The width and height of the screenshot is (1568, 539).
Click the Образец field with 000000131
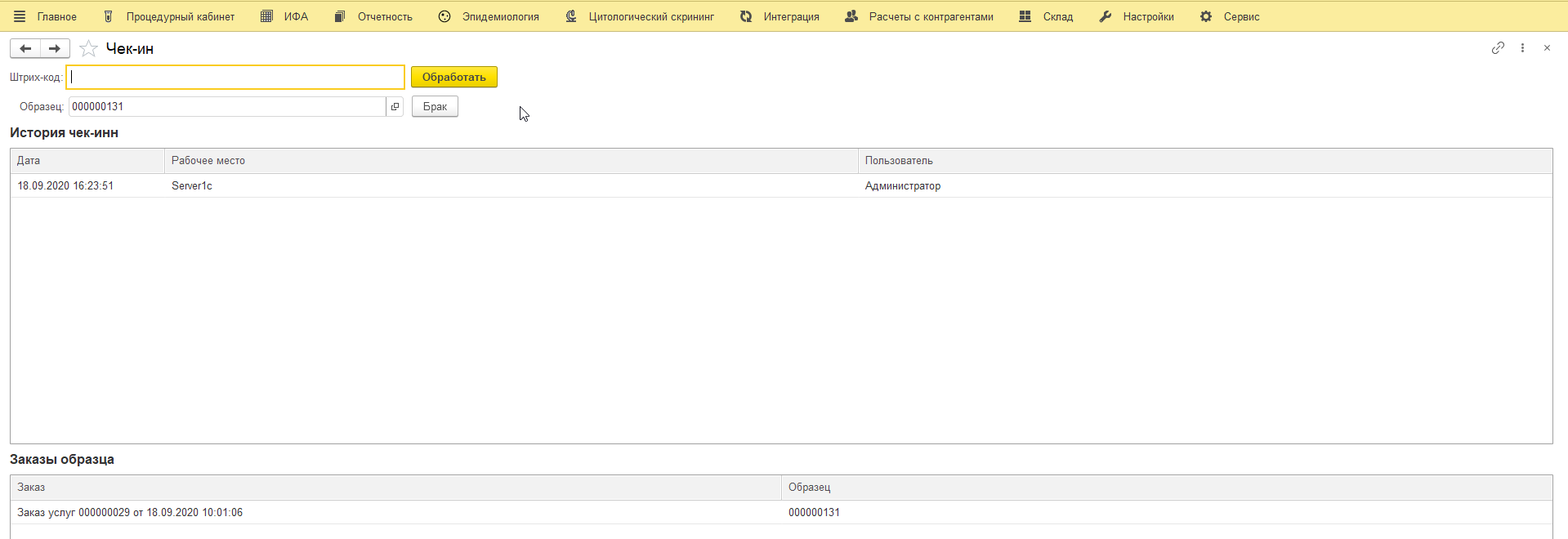click(x=226, y=107)
